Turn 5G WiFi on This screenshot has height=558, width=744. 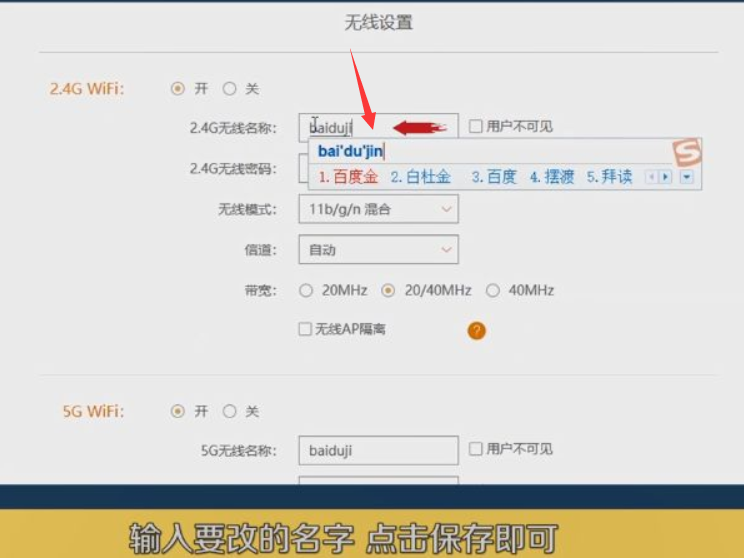coord(178,411)
